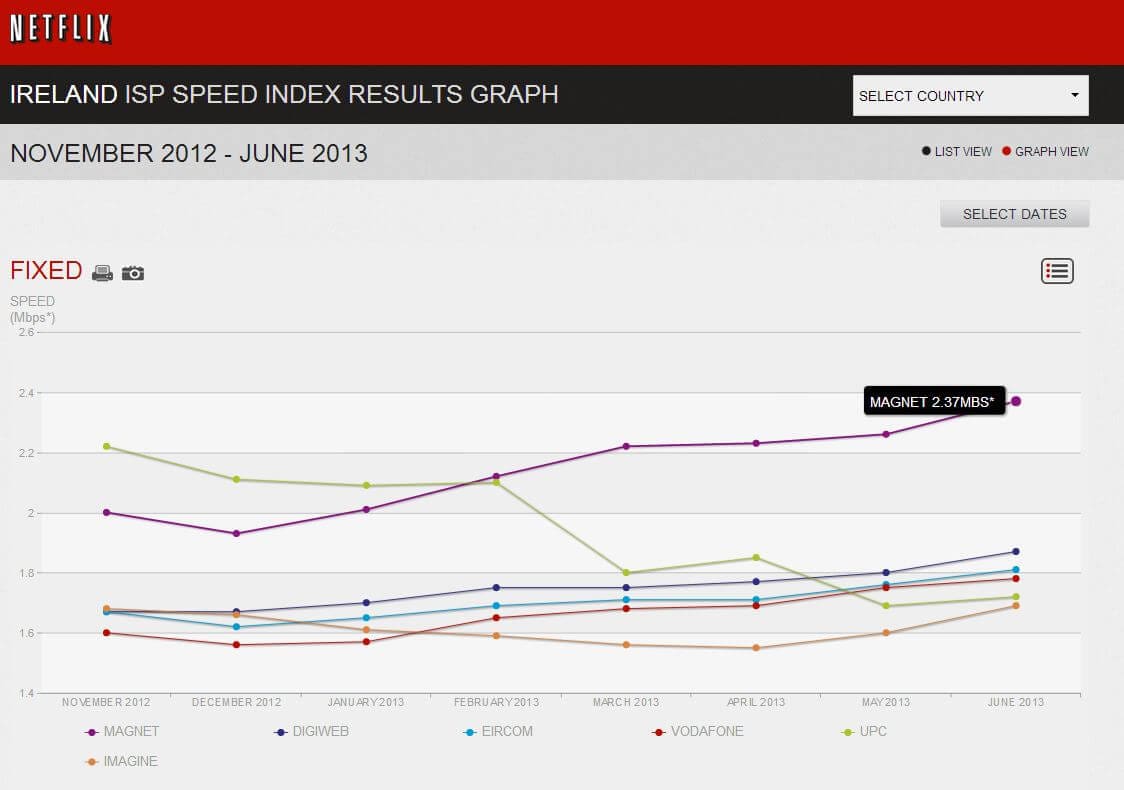This screenshot has height=790, width=1124.
Task: Click Vodafone's December 2012 data point
Action: coord(237,644)
